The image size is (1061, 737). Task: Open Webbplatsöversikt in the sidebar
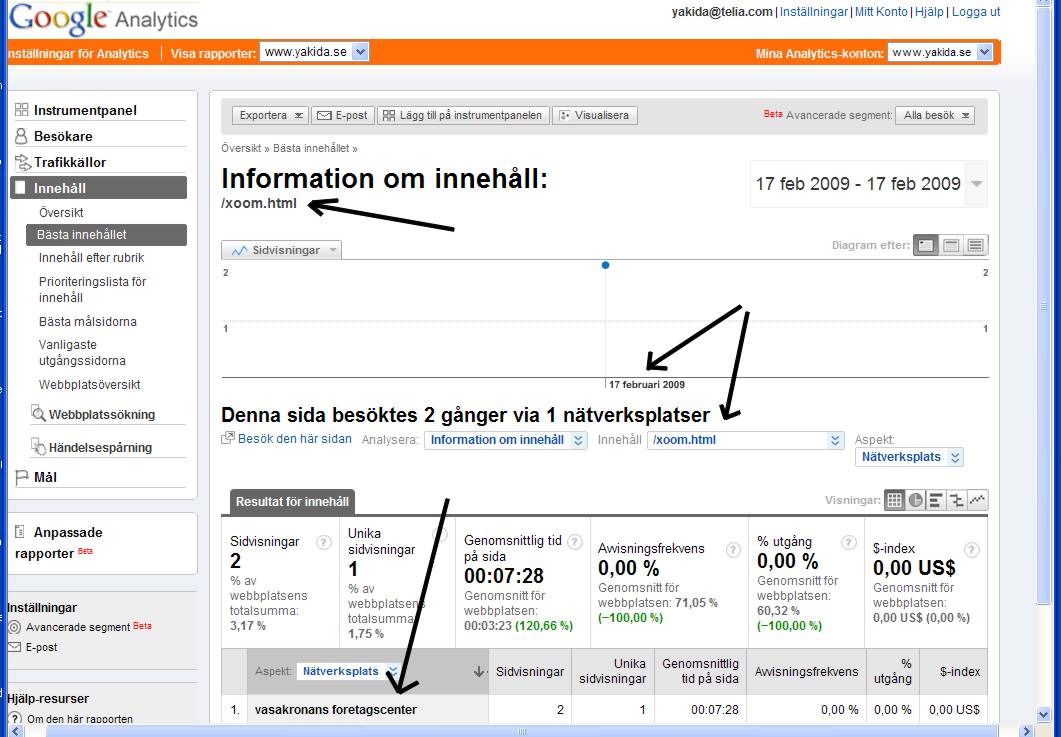tap(90, 384)
